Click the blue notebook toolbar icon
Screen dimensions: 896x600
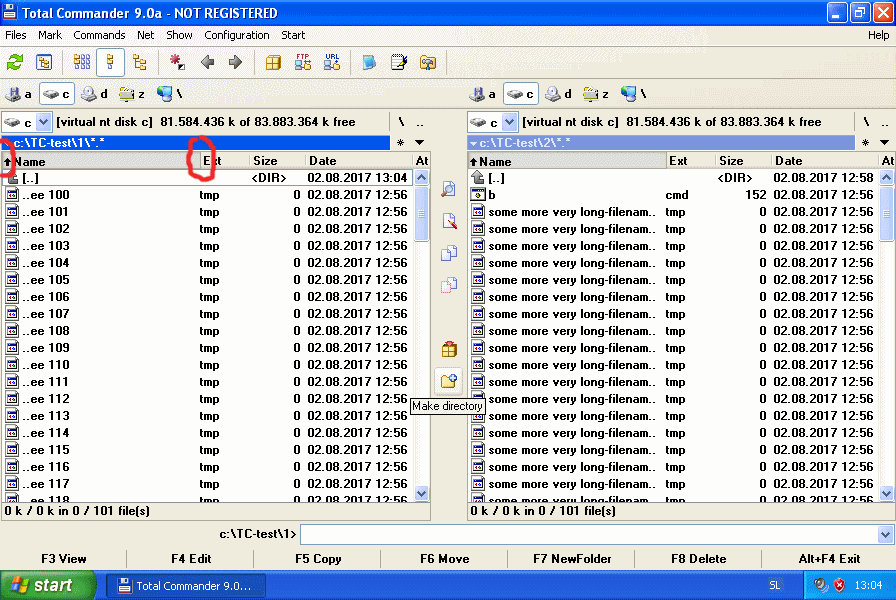coord(369,62)
